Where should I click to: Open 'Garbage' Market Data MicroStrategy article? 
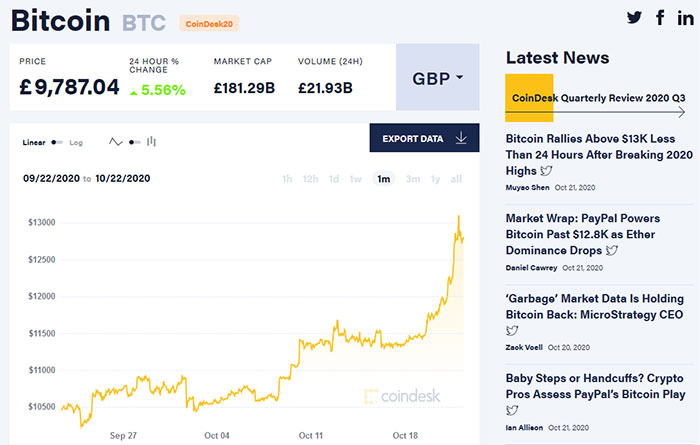point(594,307)
